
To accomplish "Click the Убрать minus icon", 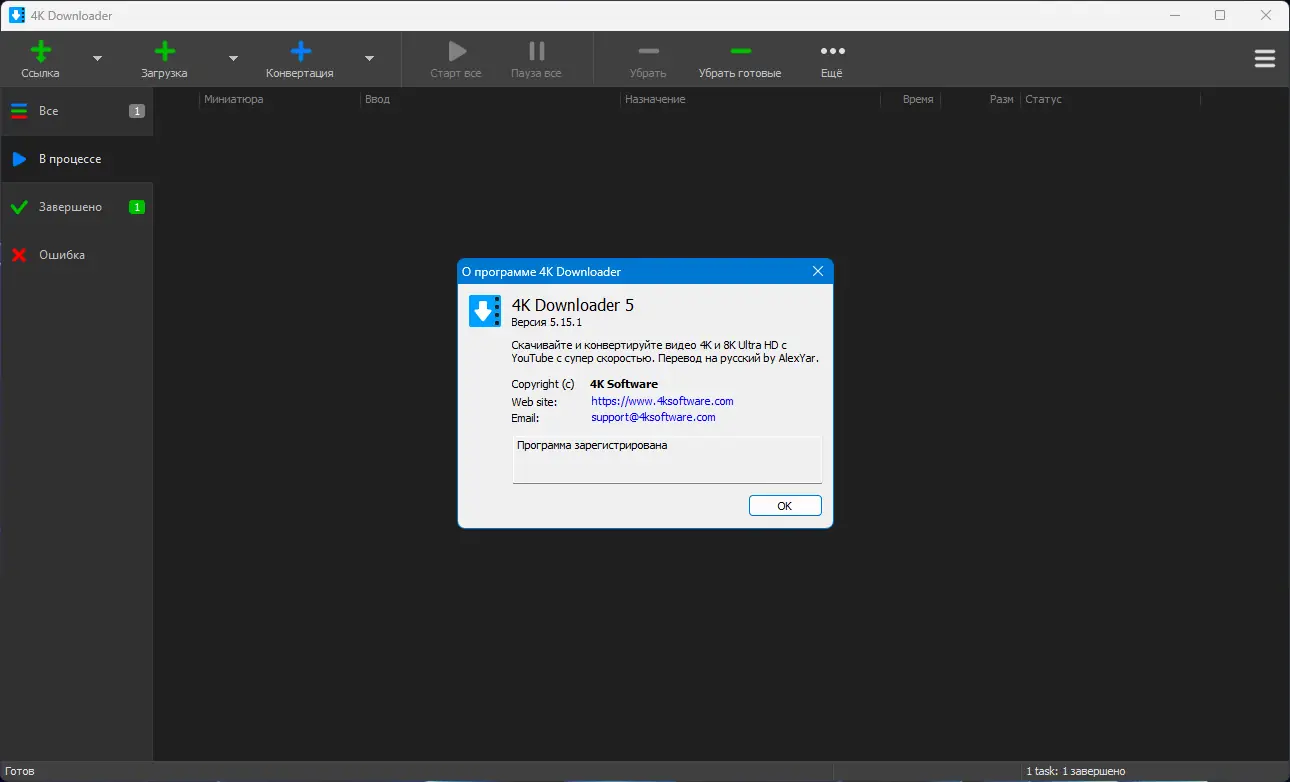I will point(648,51).
